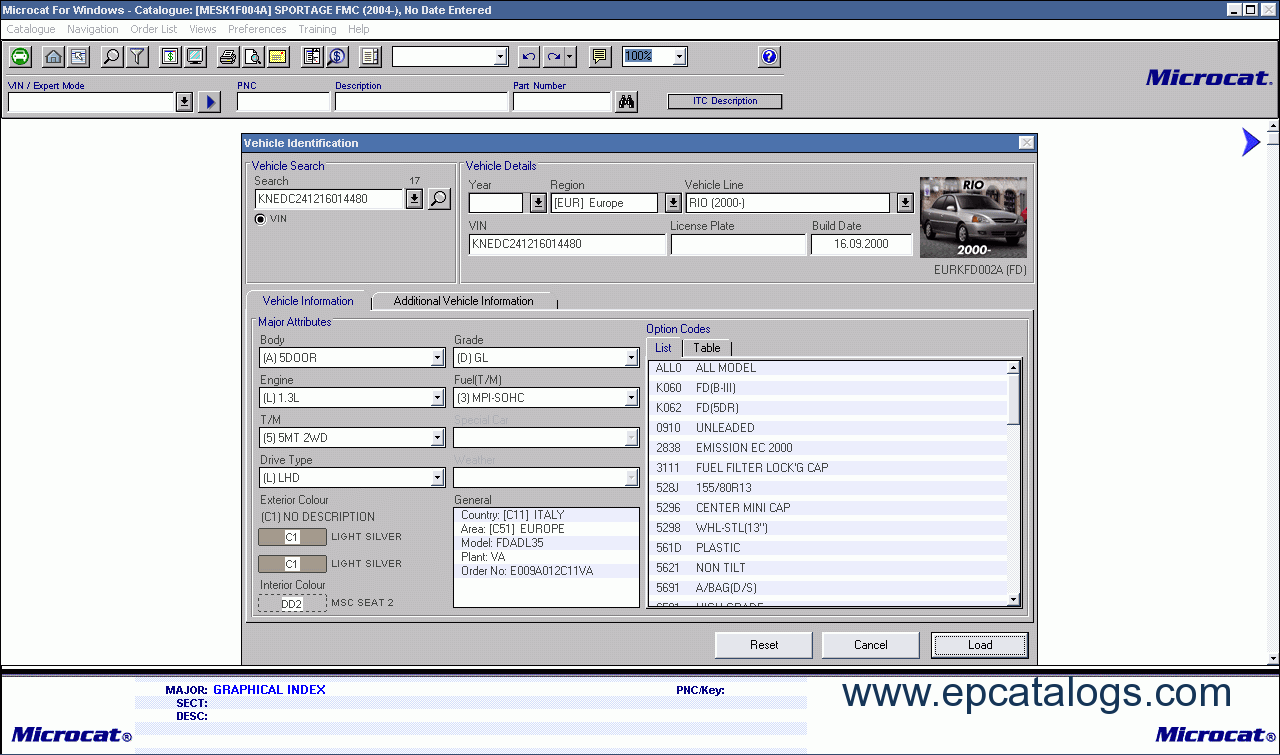Click the Load button
This screenshot has width=1280, height=755.
click(980, 645)
